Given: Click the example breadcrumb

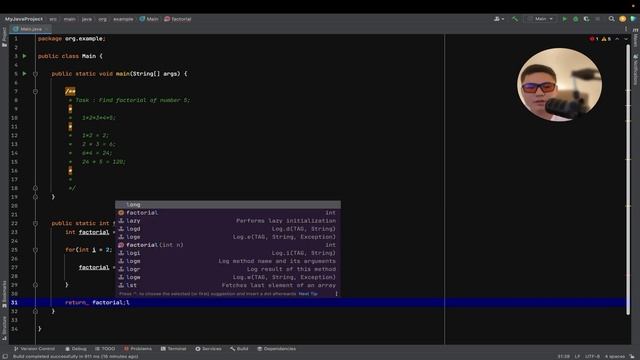Looking at the screenshot, I should point(123,19).
